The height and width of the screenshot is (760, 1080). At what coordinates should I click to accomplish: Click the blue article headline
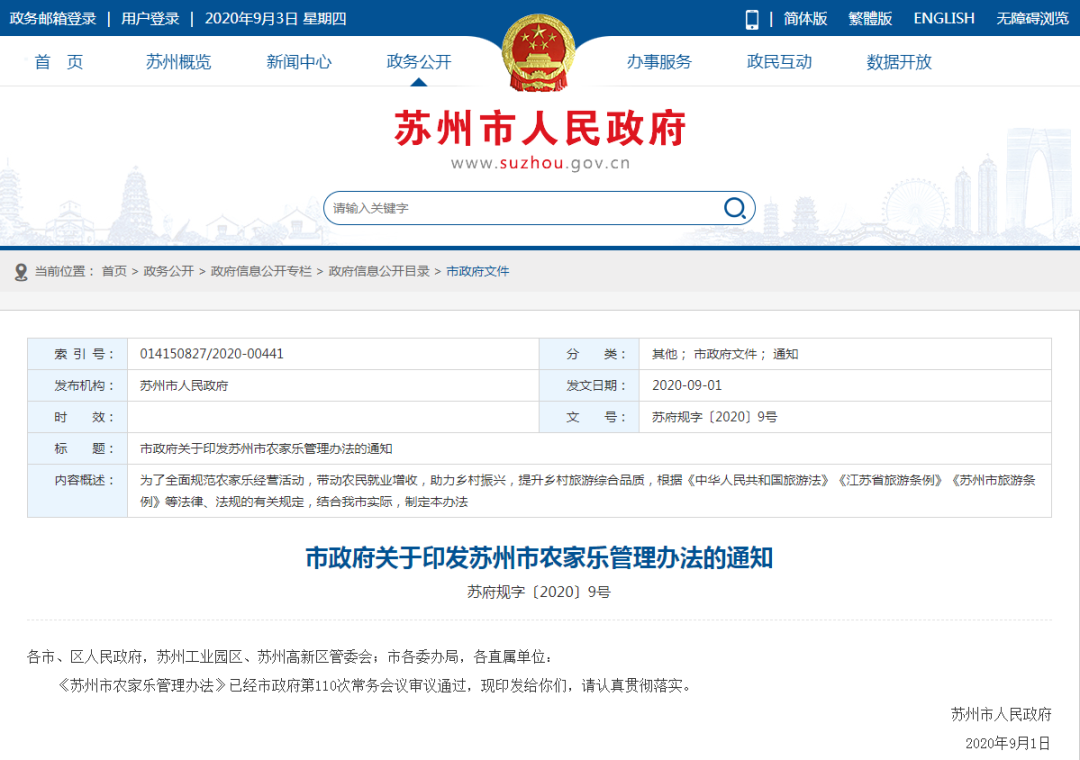click(x=539, y=557)
